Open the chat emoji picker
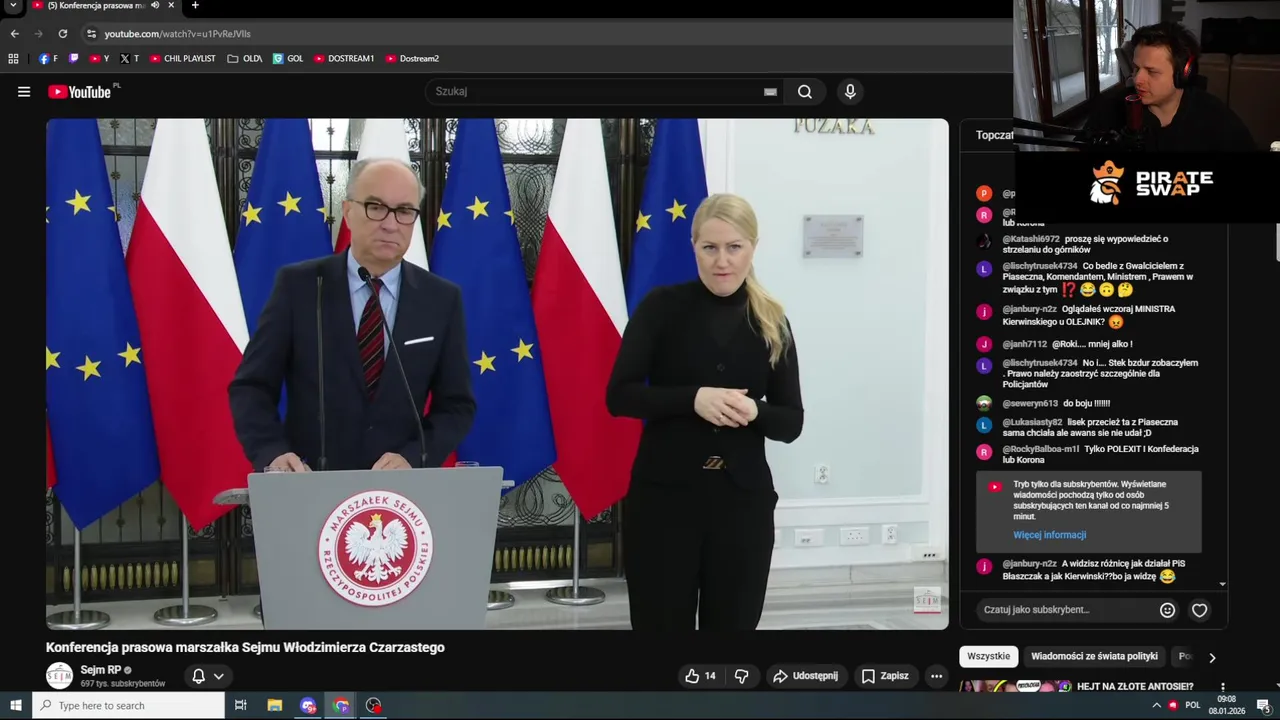Screen dimensions: 1280x720 [x=1167, y=610]
